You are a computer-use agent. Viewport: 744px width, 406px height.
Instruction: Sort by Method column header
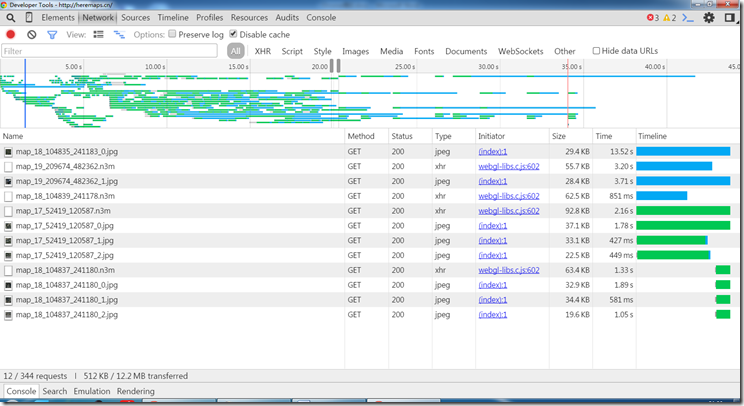(366, 136)
